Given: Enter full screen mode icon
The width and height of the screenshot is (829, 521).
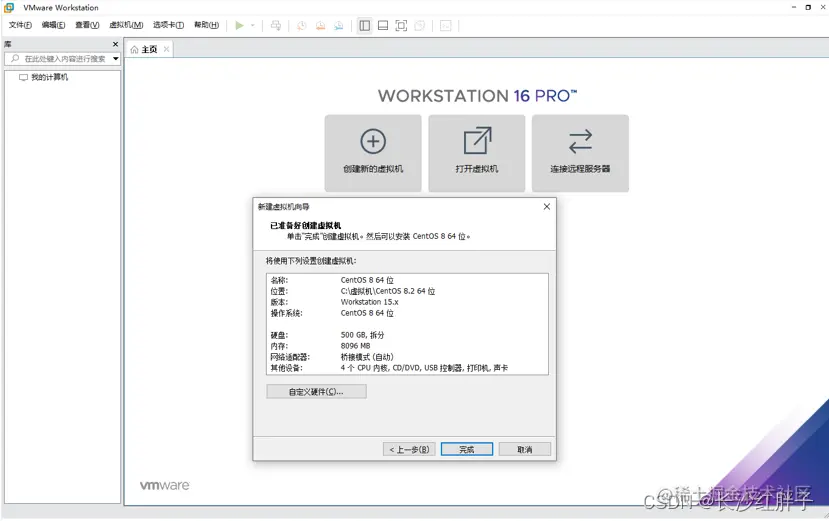Looking at the screenshot, I should tap(401, 25).
